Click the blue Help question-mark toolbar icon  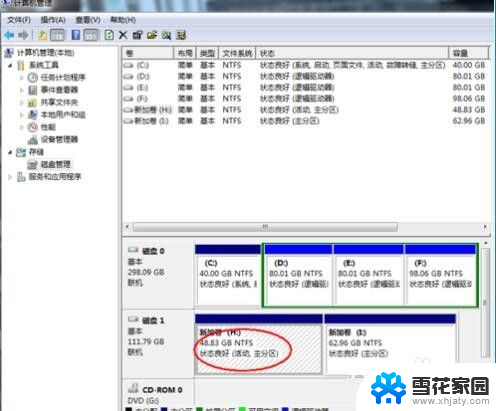pos(76,35)
